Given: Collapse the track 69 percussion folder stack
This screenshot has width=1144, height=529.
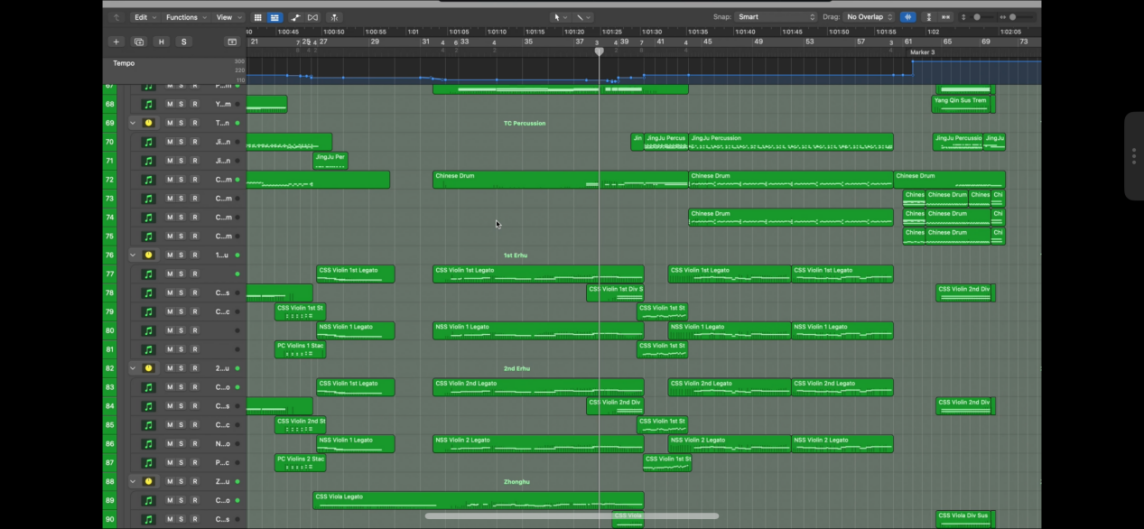Looking at the screenshot, I should point(133,123).
